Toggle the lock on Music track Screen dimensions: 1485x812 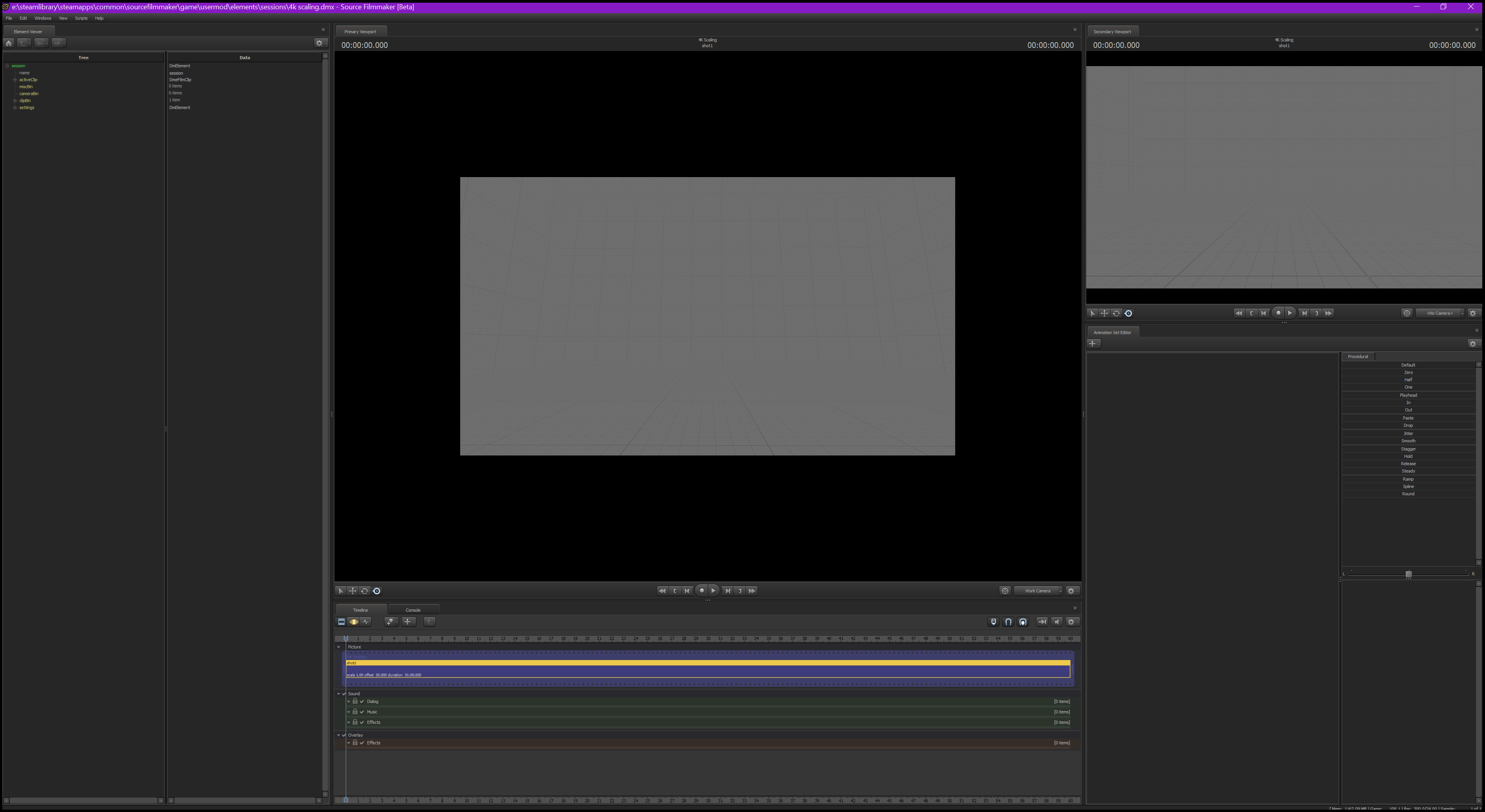[x=355, y=712]
